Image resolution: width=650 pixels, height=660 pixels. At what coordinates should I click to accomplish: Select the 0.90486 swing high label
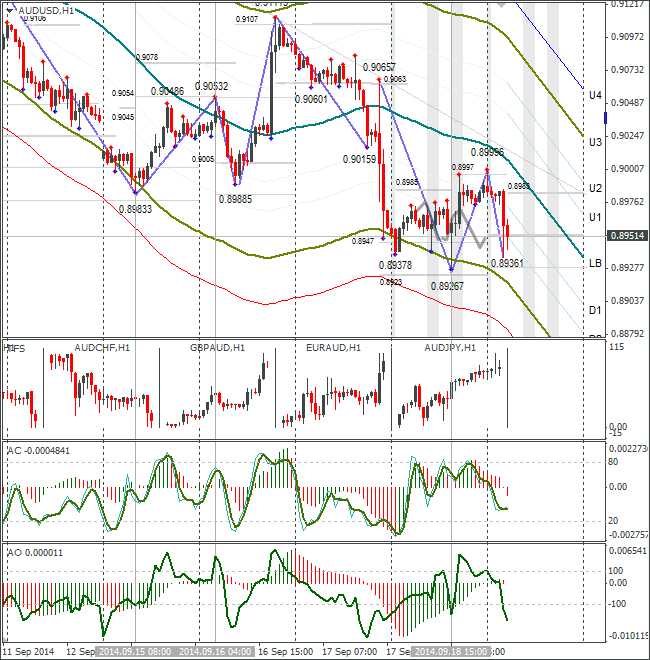[x=167, y=91]
